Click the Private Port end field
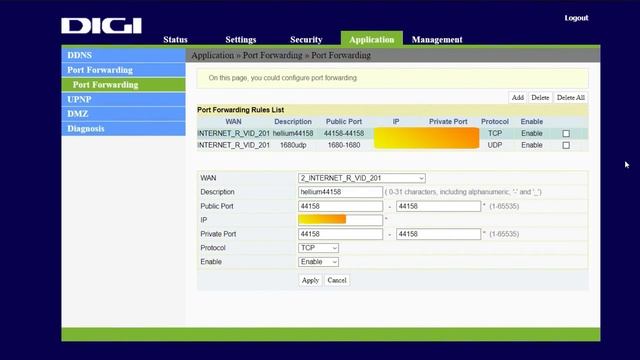This screenshot has height=360, width=640. click(438, 234)
